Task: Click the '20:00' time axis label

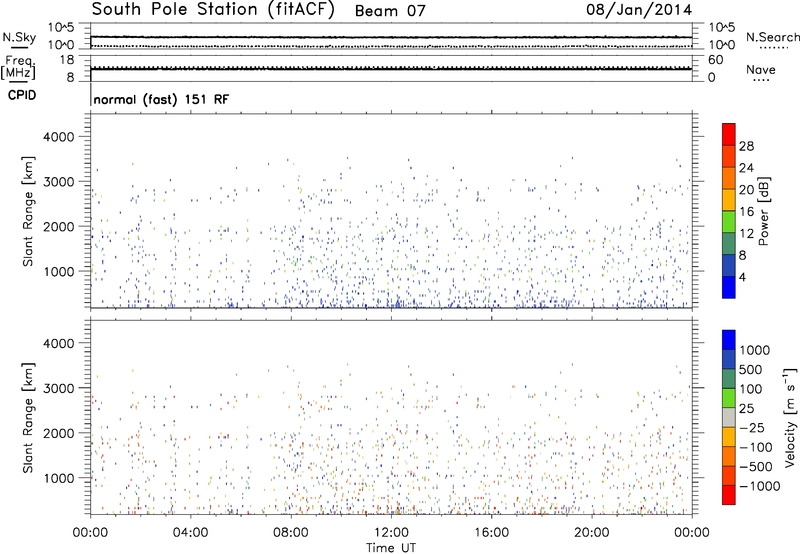Action: click(x=592, y=533)
